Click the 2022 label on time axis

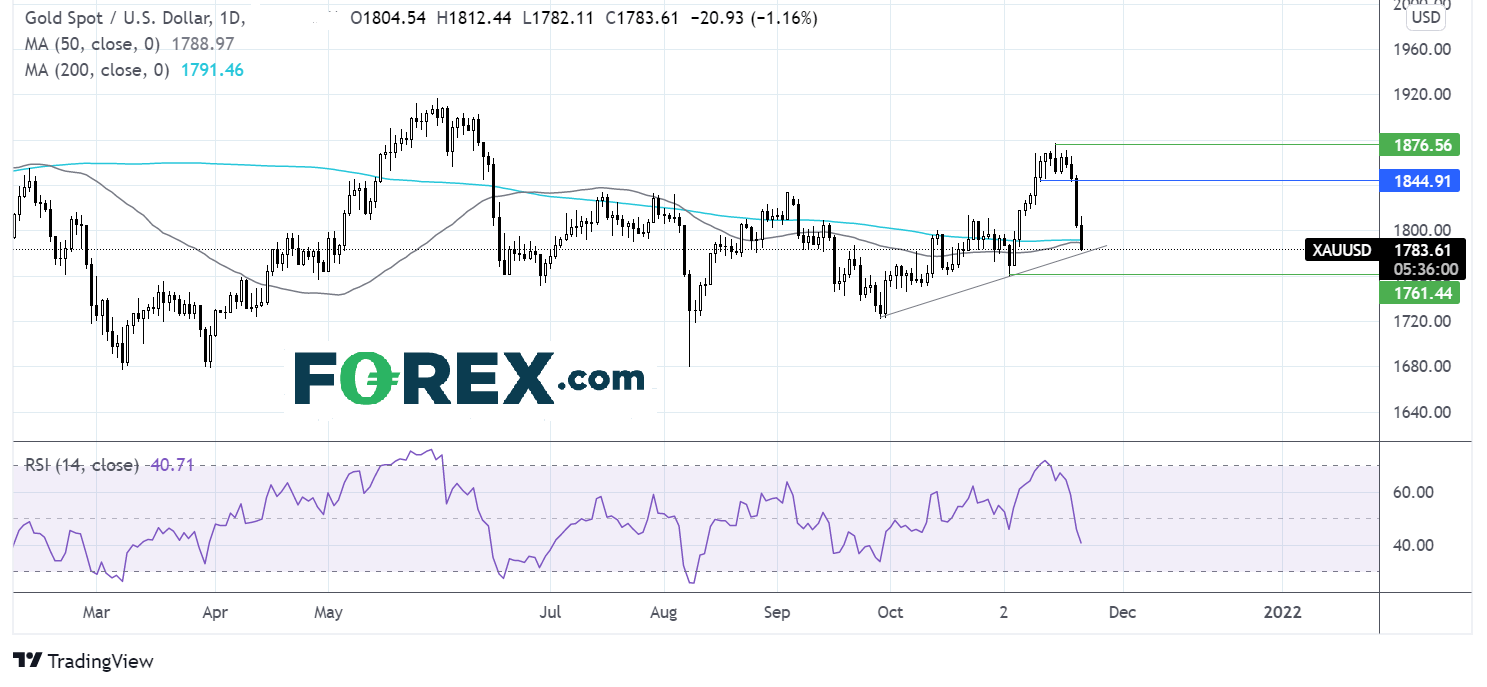click(x=1282, y=612)
